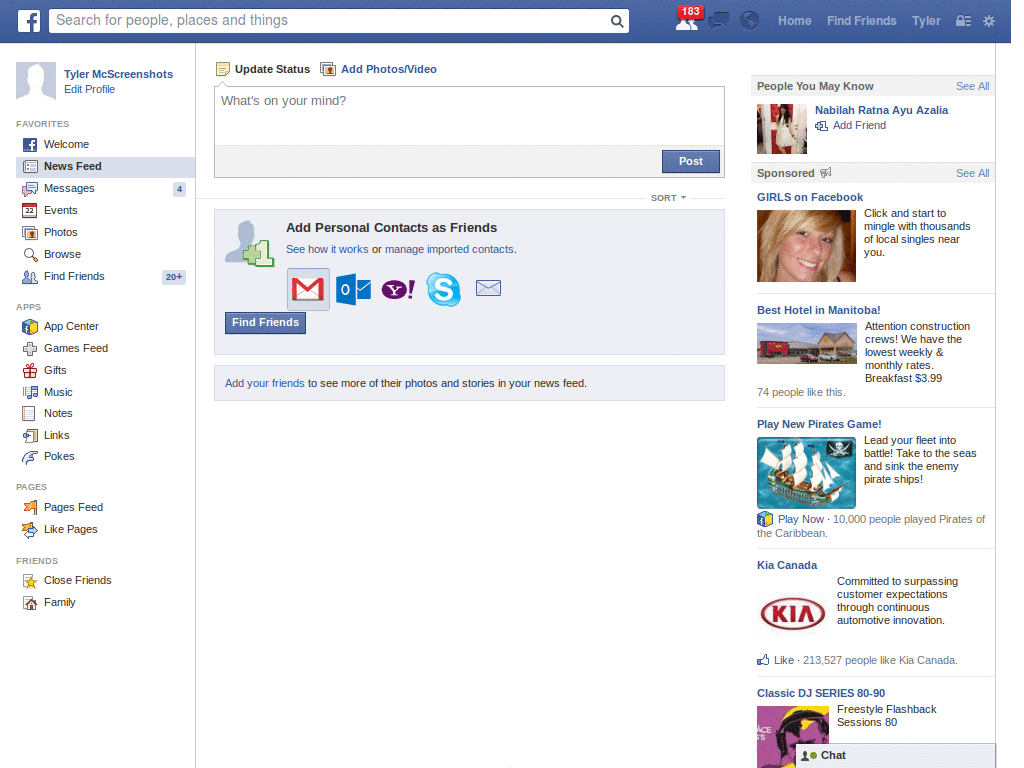Screen dimensions: 1024x768
Task: Click the Post button
Action: pyautogui.click(x=690, y=161)
